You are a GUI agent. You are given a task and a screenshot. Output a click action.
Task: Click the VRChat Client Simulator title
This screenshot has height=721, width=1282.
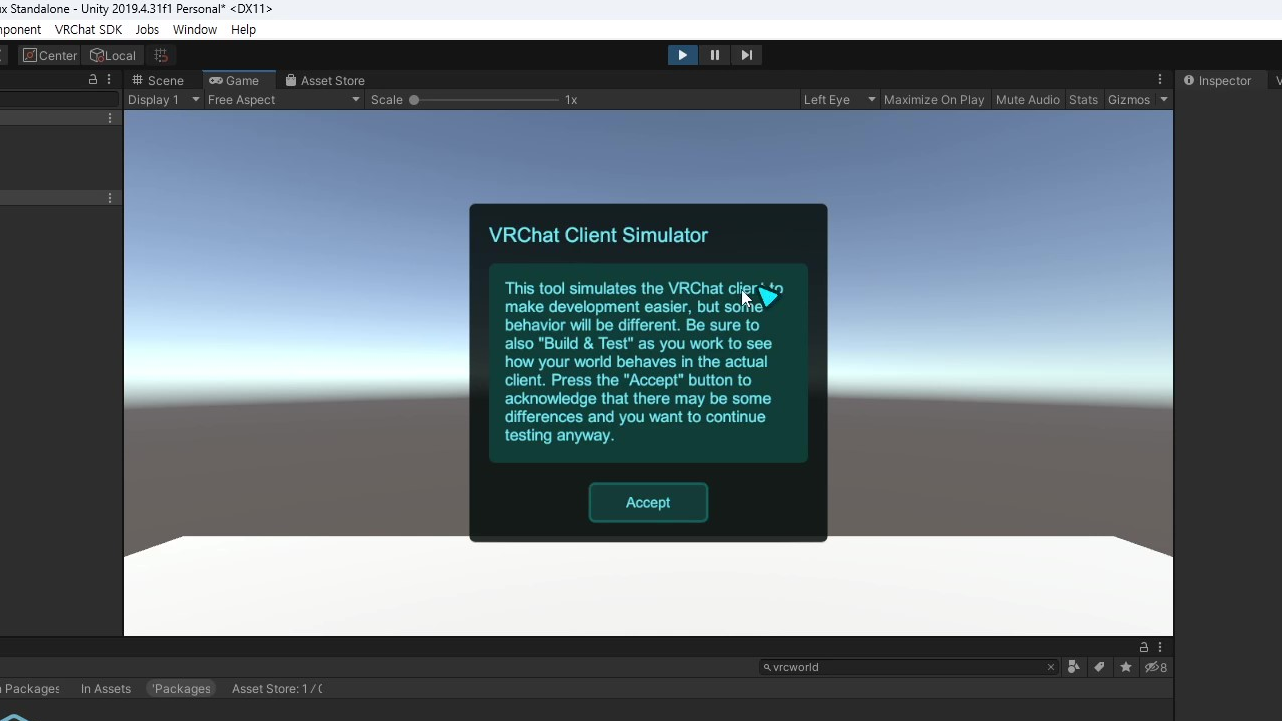[598, 235]
